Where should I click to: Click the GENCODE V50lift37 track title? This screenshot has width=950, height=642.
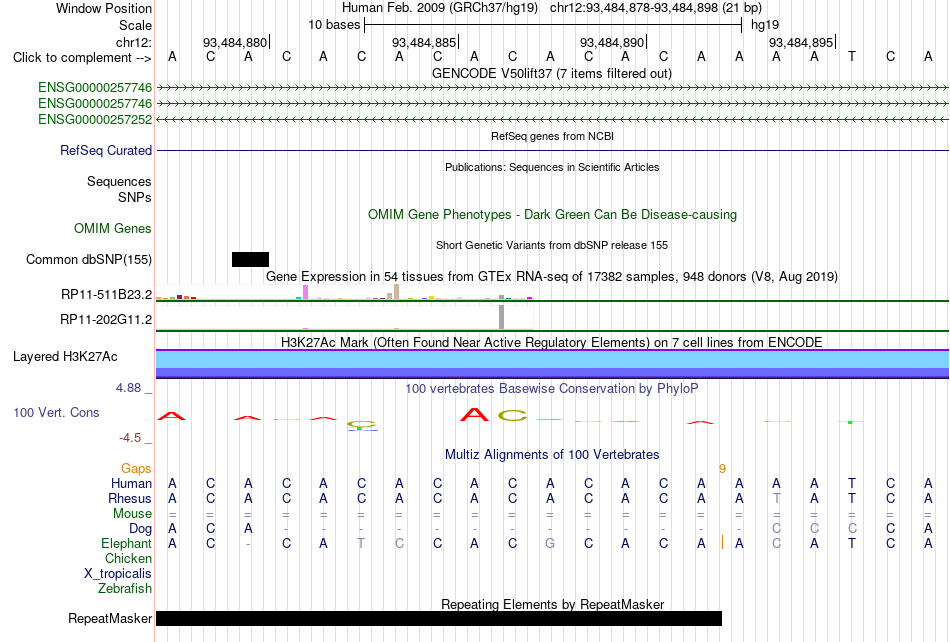(552, 73)
